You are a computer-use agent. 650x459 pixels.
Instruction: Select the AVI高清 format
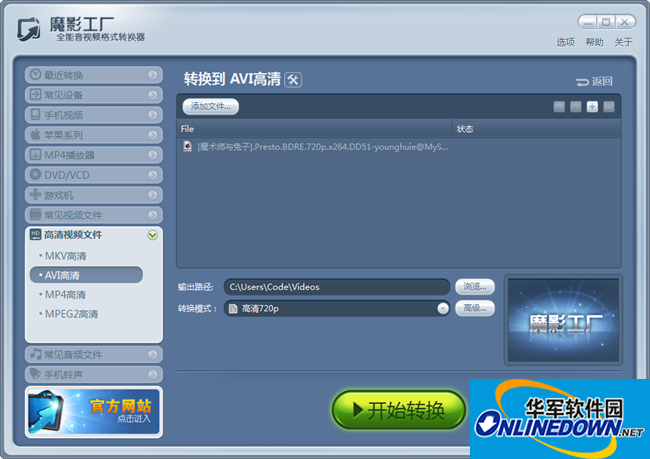(86, 275)
